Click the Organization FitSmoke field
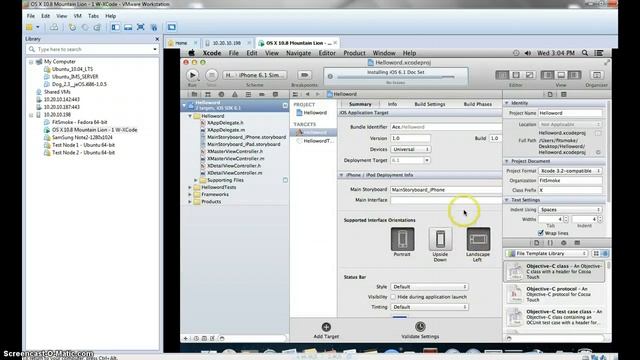 tap(570, 180)
